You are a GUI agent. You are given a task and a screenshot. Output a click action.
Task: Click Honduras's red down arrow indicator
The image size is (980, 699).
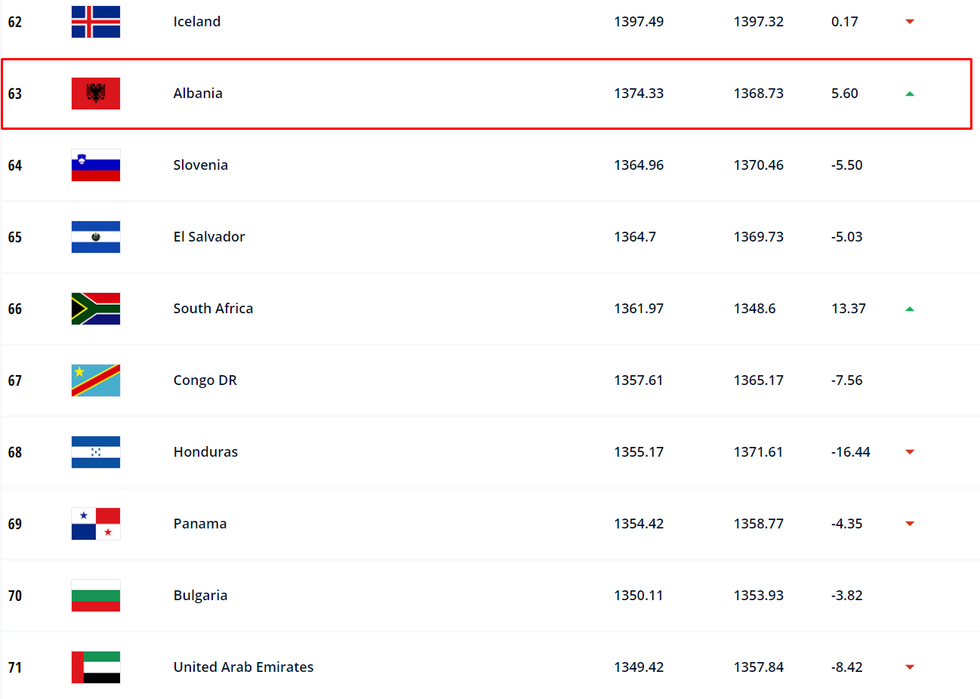[x=910, y=452]
